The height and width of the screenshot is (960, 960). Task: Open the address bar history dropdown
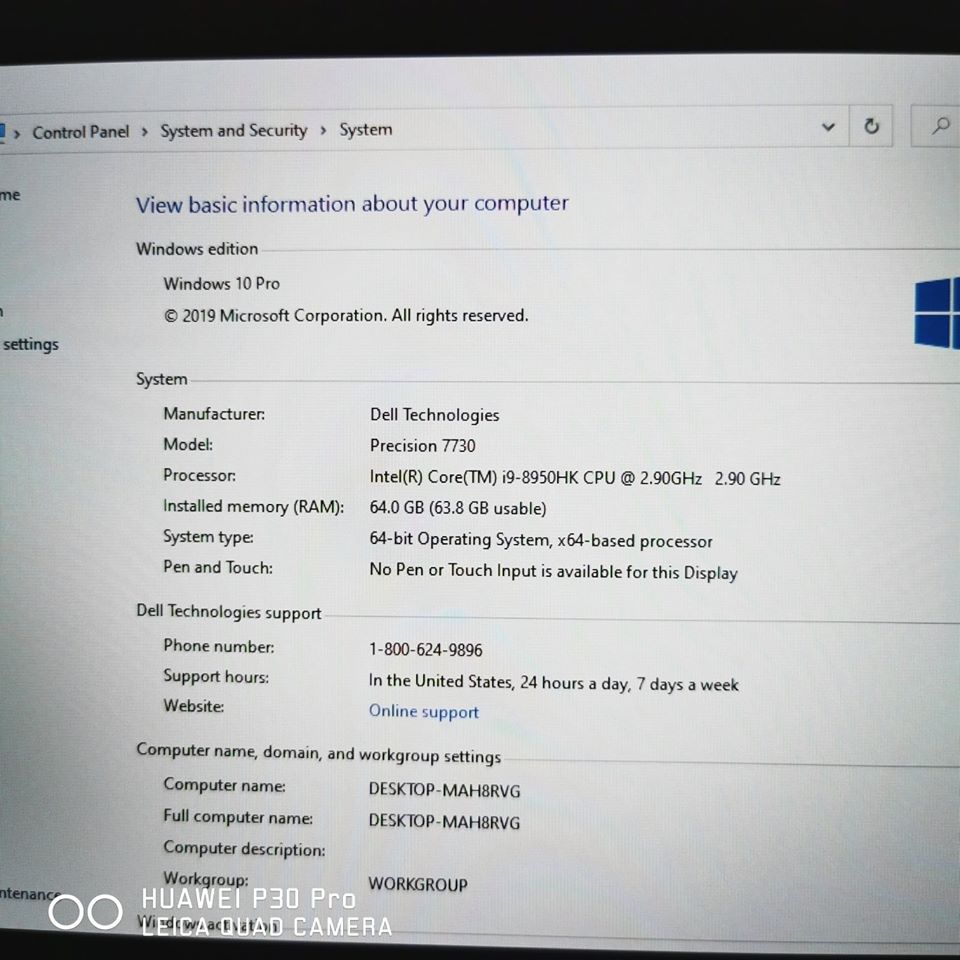[828, 127]
